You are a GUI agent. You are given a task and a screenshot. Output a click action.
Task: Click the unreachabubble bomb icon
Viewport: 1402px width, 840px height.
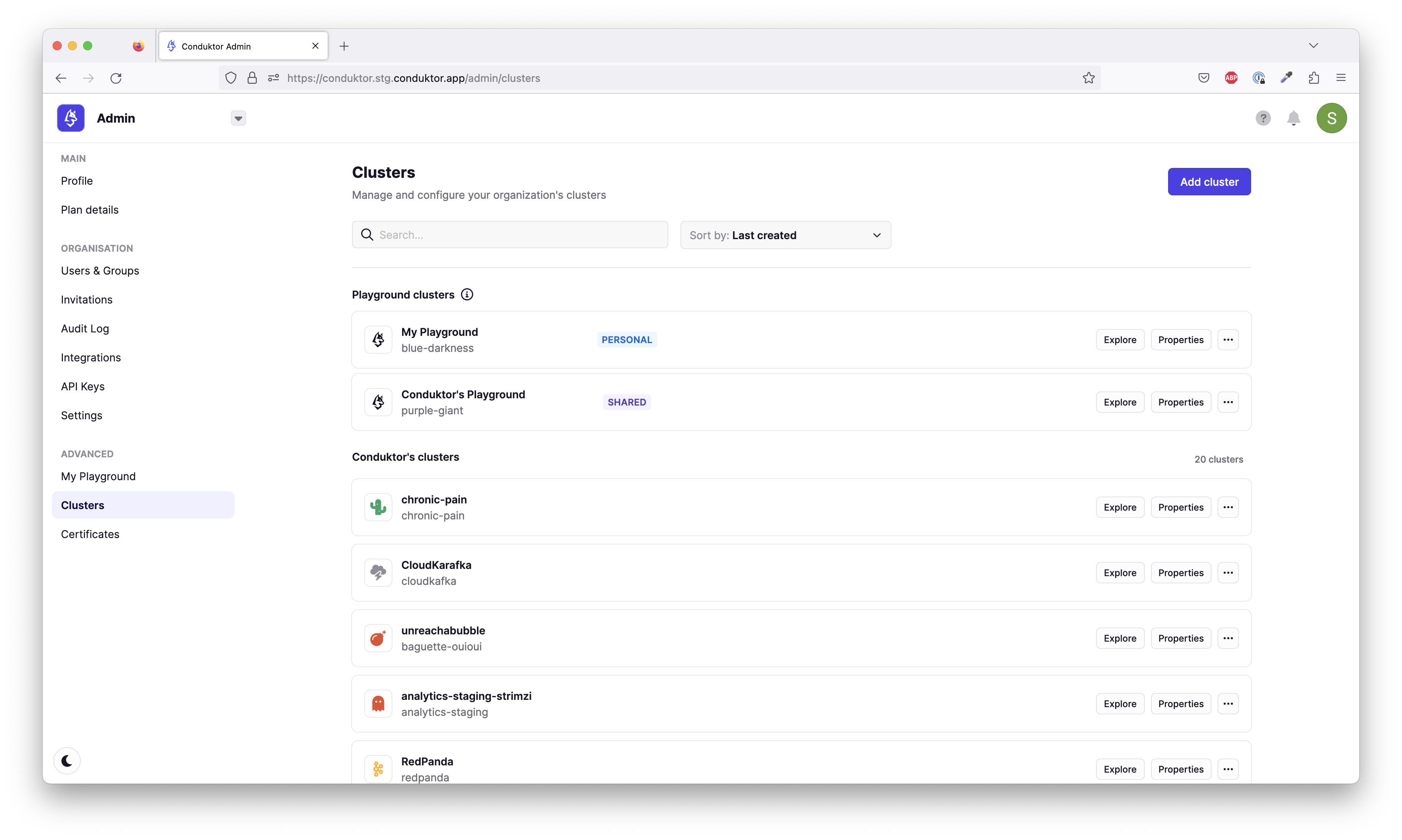coord(378,638)
